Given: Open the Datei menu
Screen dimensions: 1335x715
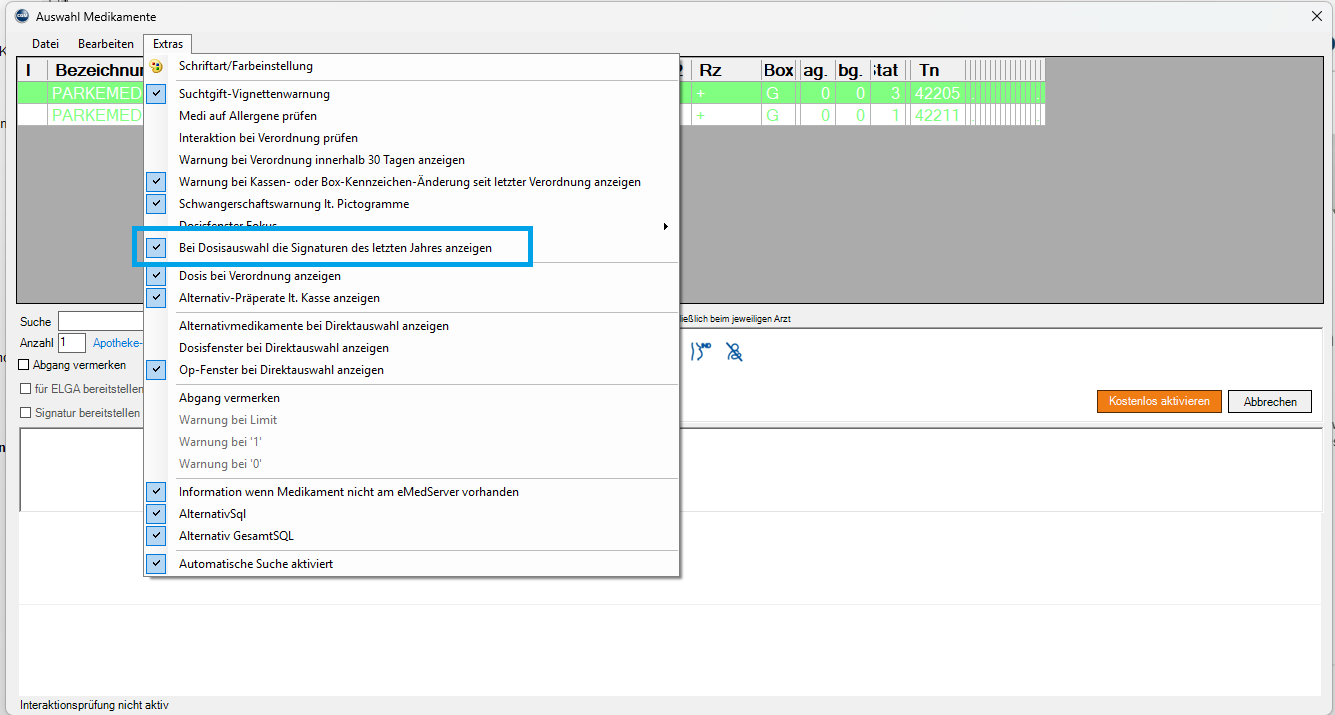Looking at the screenshot, I should tap(45, 44).
